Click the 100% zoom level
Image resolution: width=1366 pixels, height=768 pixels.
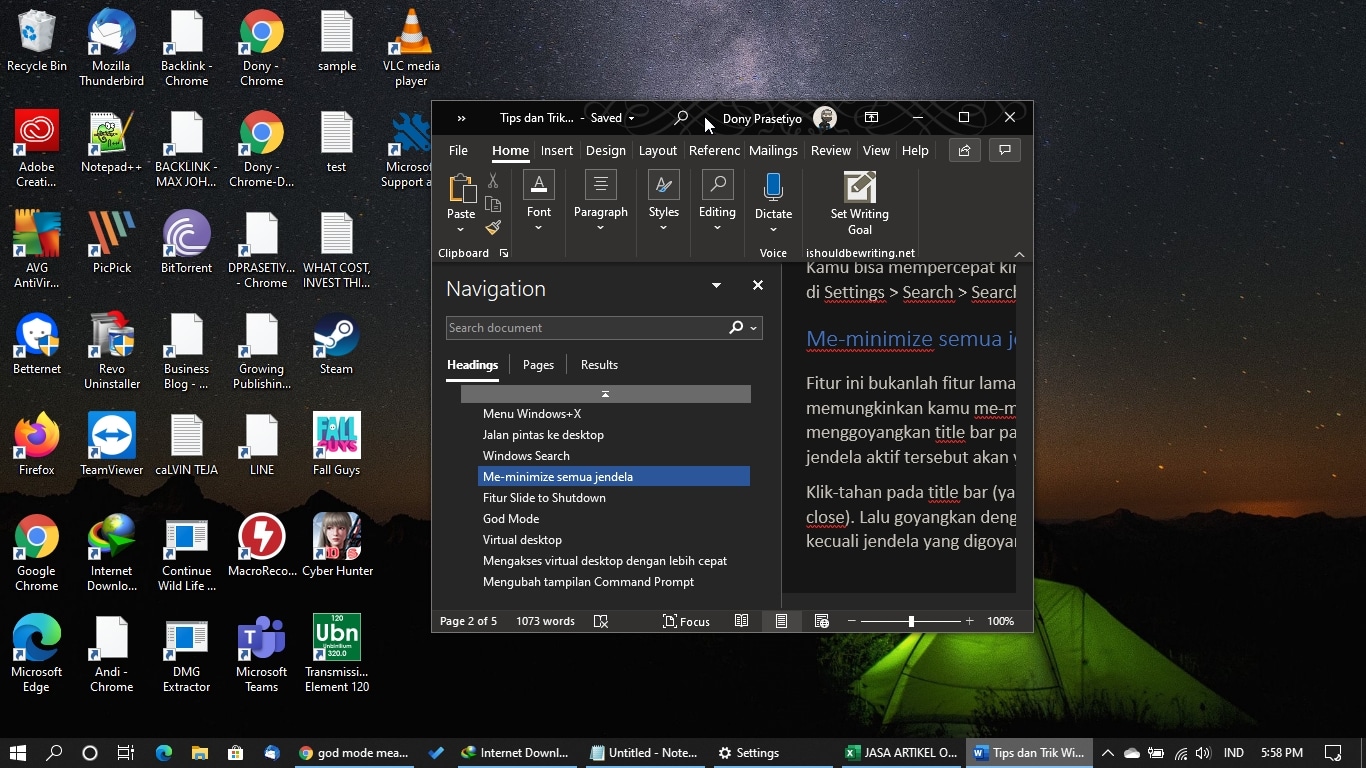(x=1000, y=621)
